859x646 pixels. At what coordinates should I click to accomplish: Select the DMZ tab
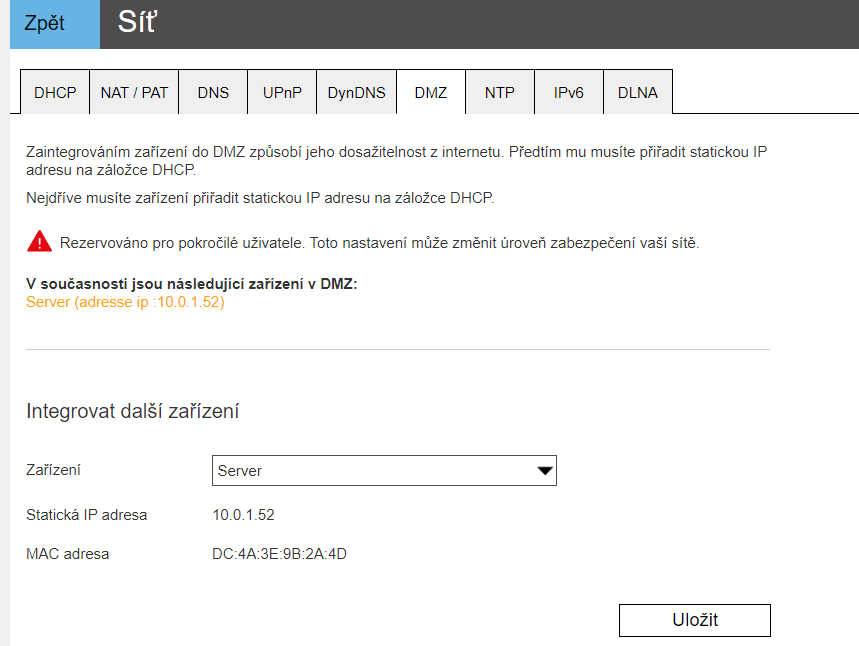click(431, 93)
